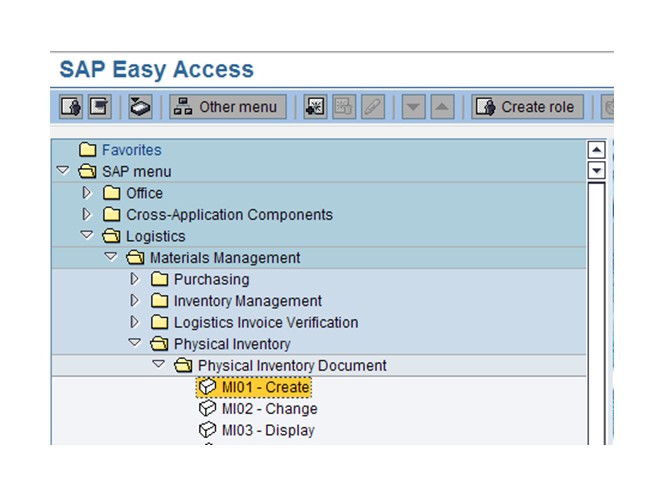Click the Move Favorites Down arrow

pos(413,107)
